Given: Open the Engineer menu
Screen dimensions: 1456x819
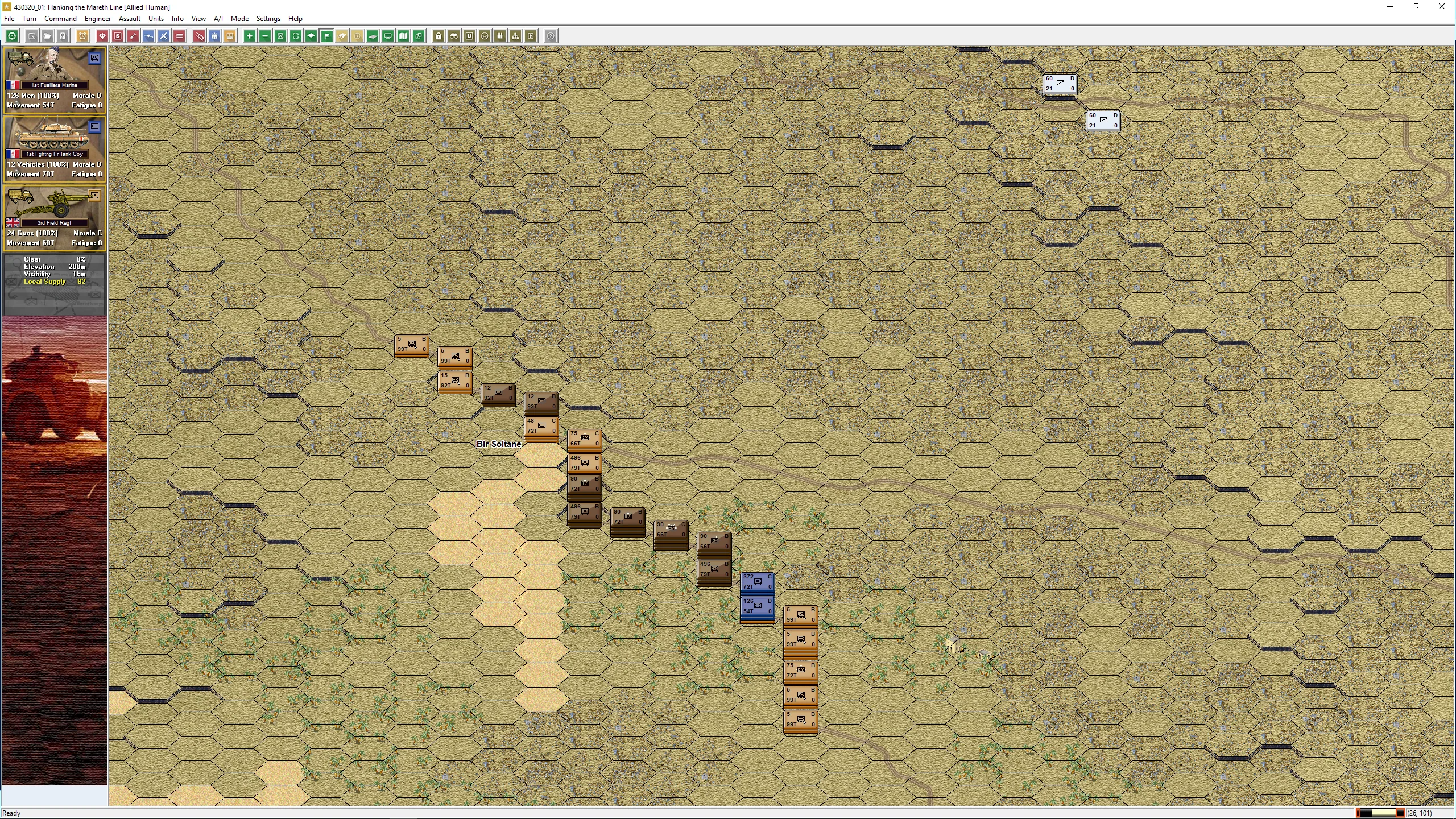Looking at the screenshot, I should 97,19.
